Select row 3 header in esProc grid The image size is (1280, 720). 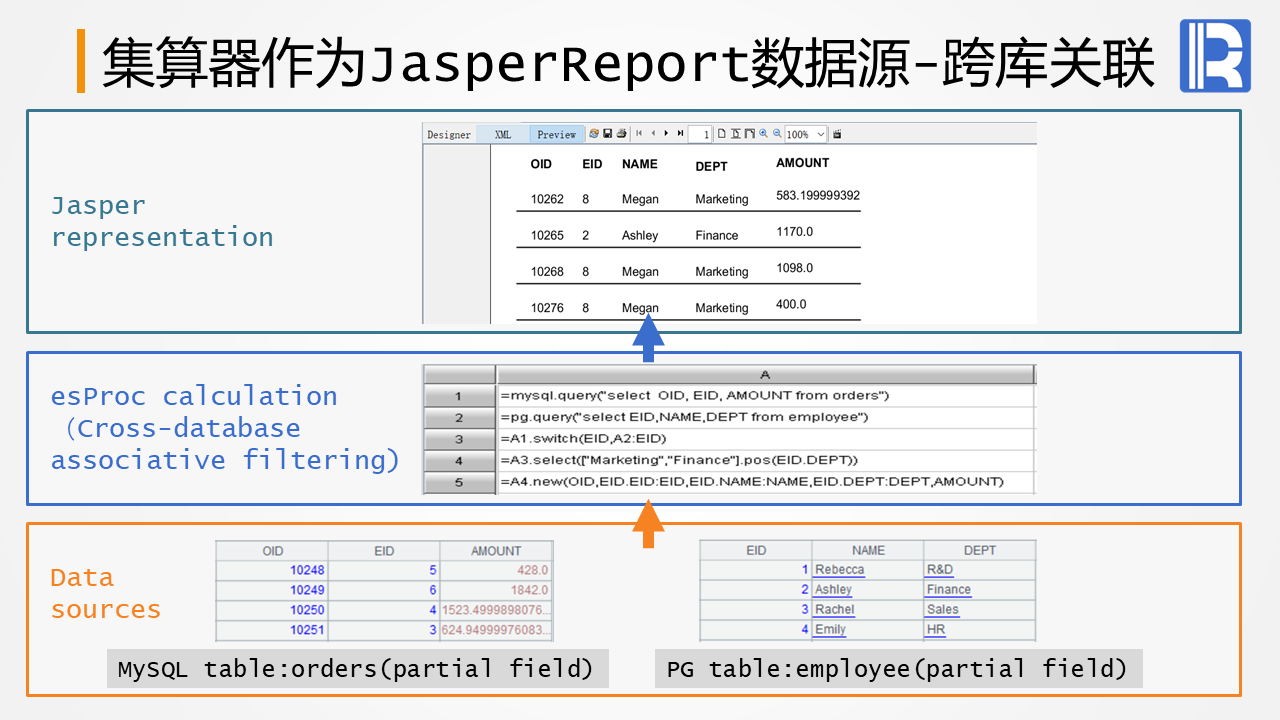(x=459, y=439)
